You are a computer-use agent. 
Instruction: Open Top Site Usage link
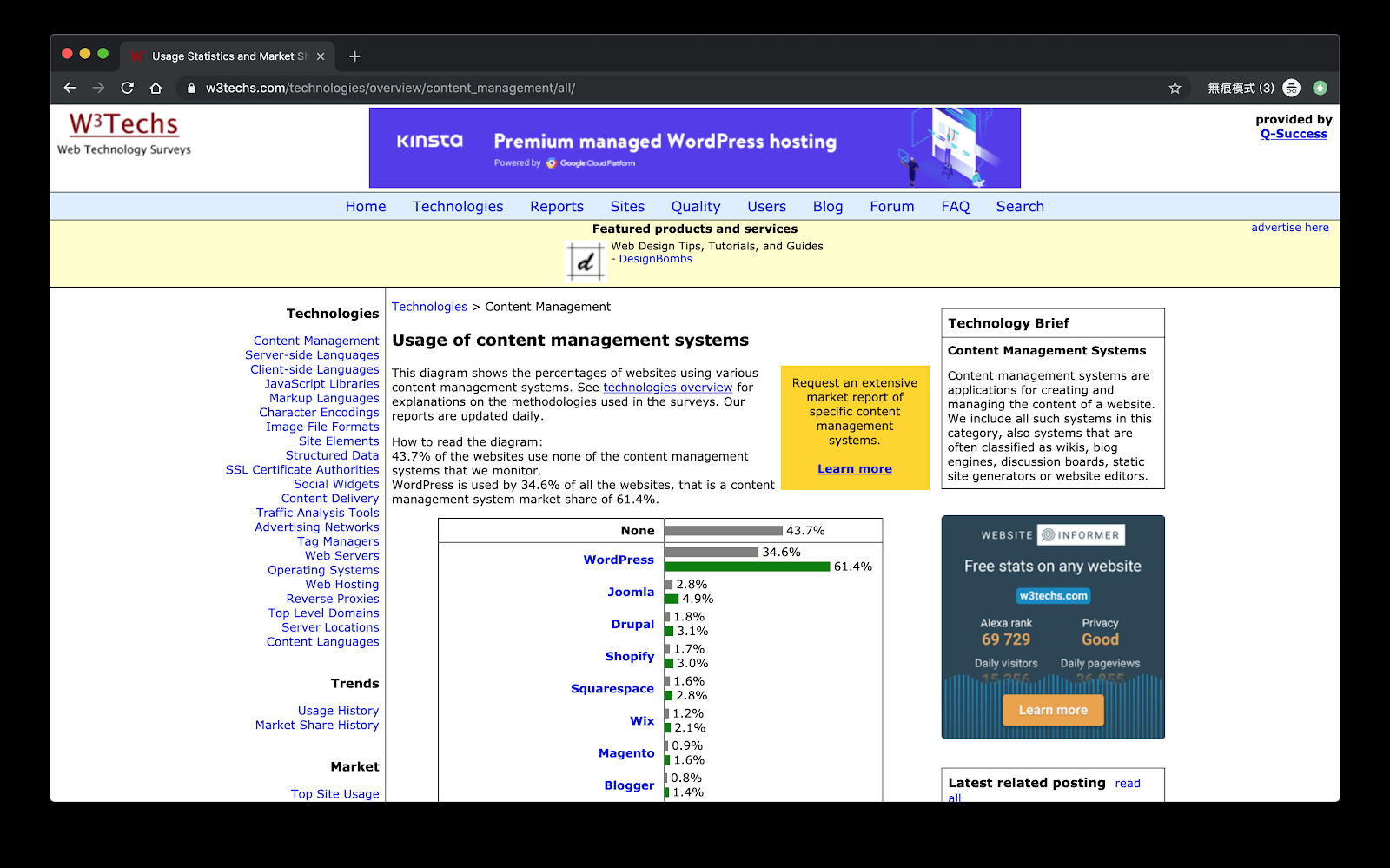pyautogui.click(x=334, y=794)
